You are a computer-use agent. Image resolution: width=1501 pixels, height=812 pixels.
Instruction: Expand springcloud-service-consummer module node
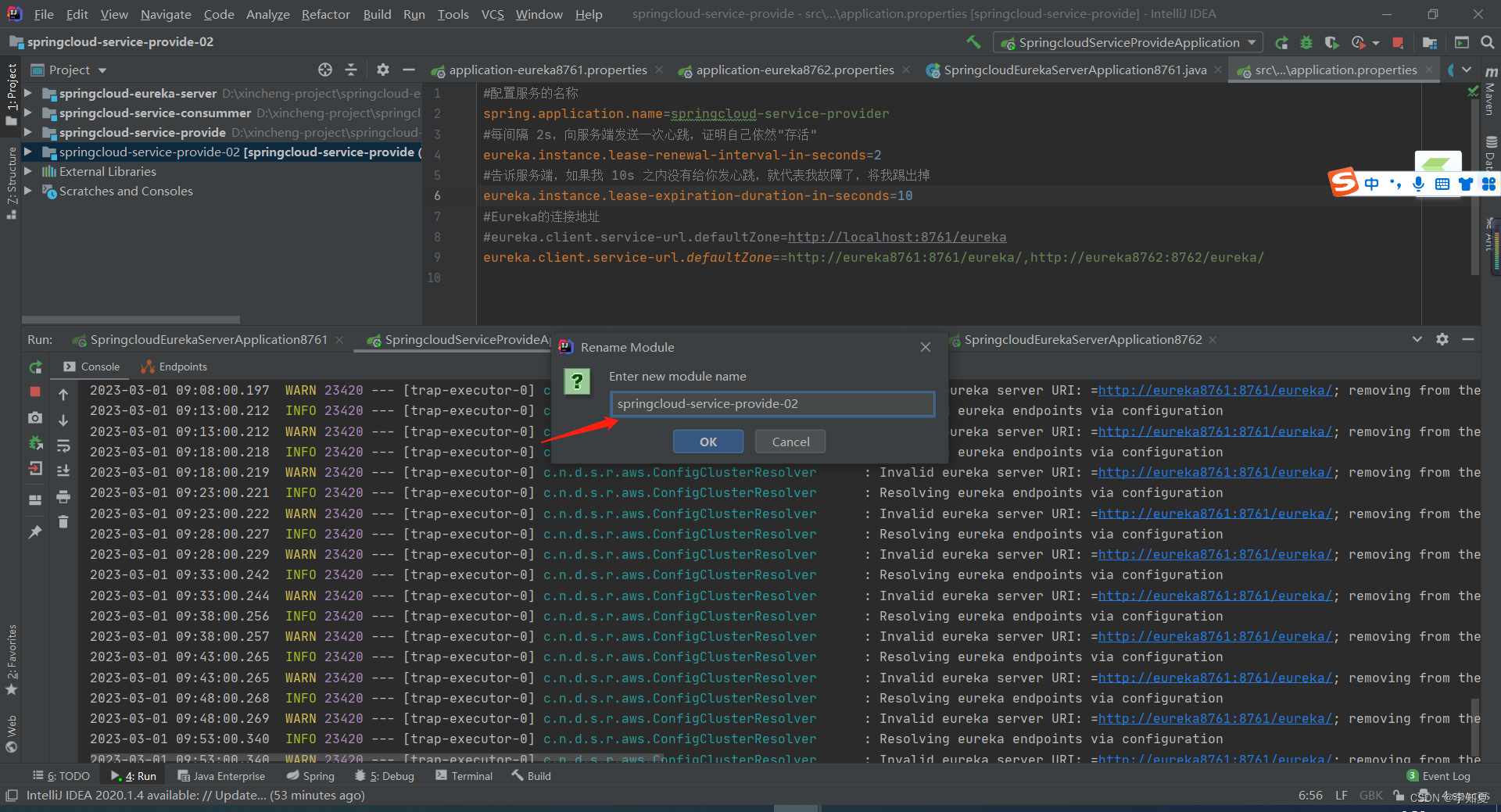(28, 113)
